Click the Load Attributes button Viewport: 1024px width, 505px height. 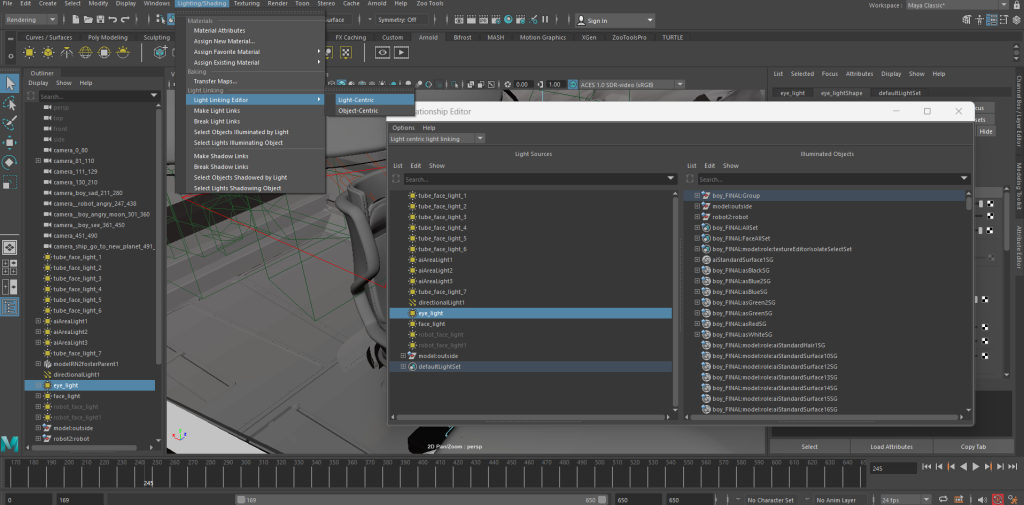pos(891,447)
